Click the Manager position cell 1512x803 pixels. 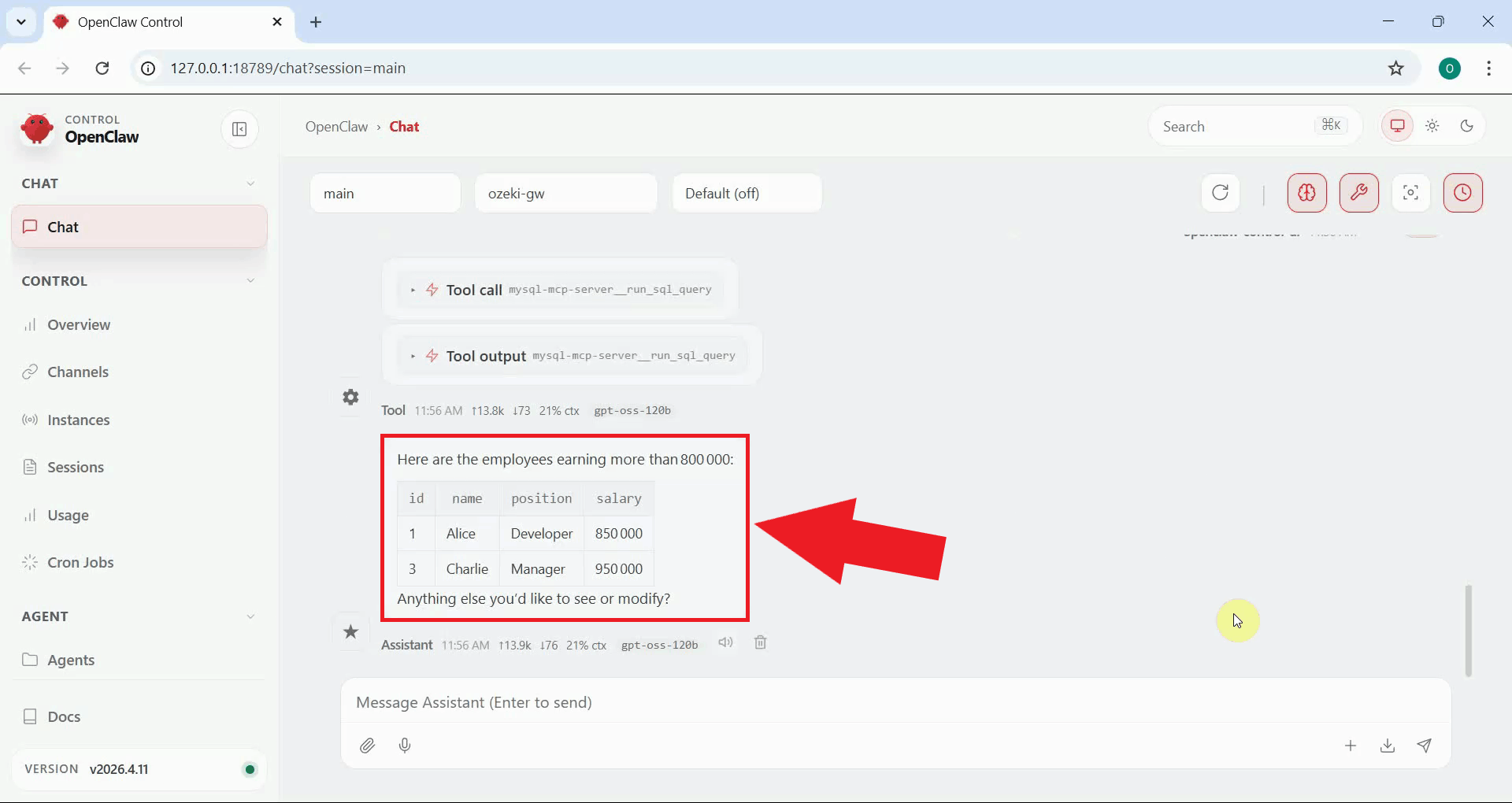[x=542, y=568]
